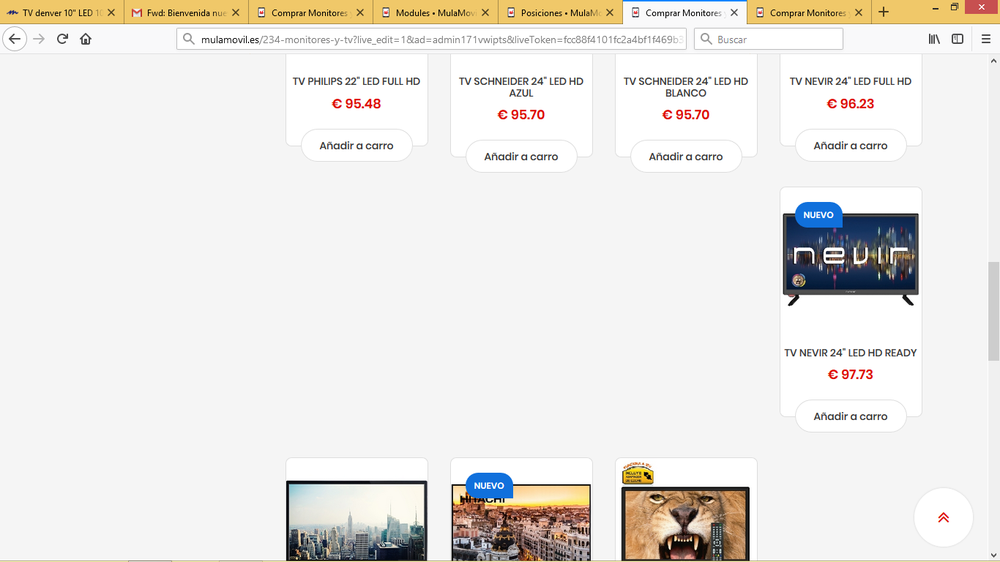Click the NUEVO badge on Hitachi TV
1000x562 pixels.
(x=489, y=485)
